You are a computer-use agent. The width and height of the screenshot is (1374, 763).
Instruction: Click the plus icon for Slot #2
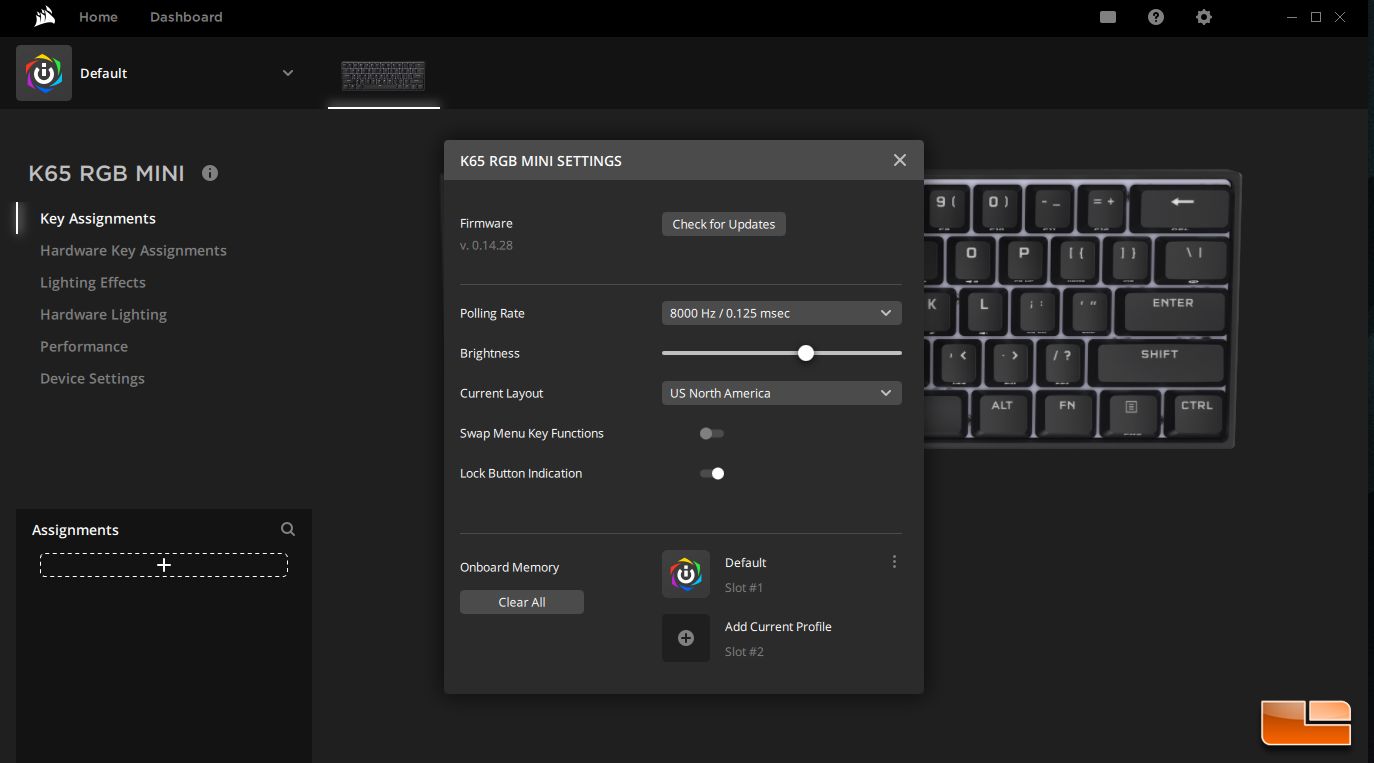coord(686,638)
